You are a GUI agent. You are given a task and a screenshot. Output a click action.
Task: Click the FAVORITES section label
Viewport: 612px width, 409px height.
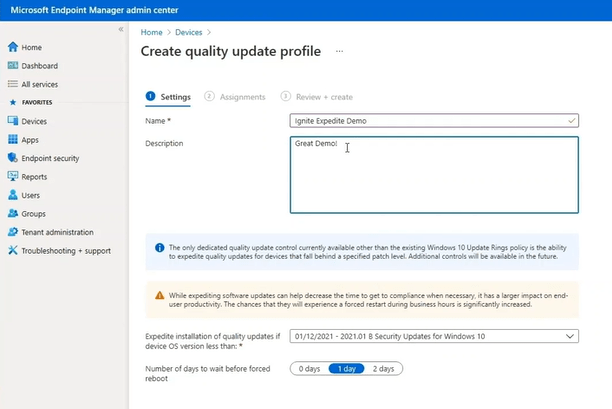(37, 102)
